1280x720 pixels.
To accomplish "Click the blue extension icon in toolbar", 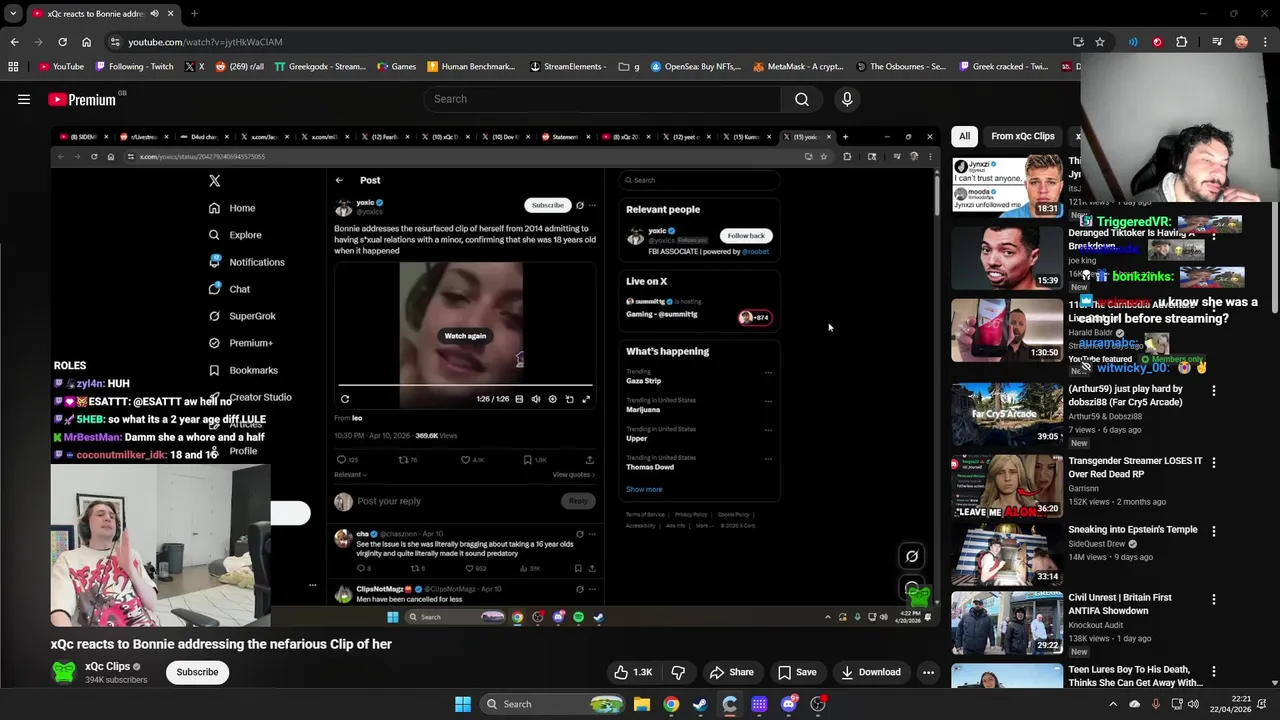I will click(x=1133, y=42).
